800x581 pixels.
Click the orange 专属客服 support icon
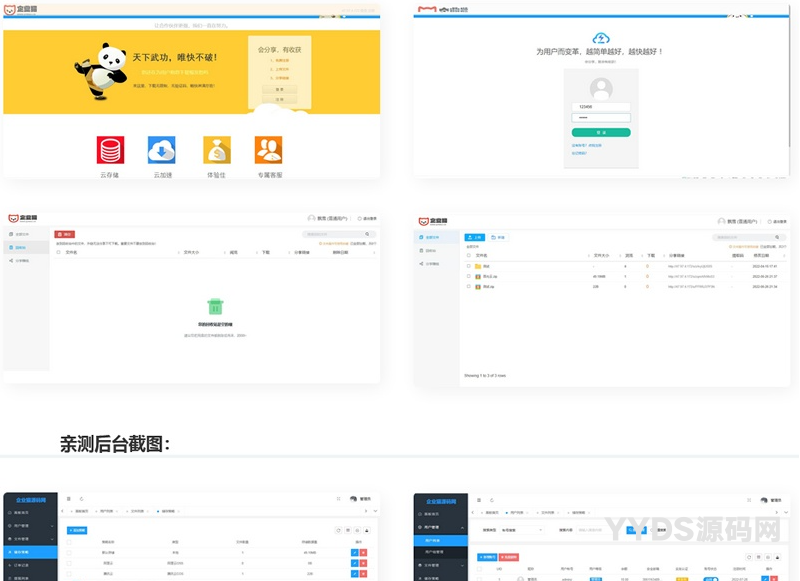[268, 149]
